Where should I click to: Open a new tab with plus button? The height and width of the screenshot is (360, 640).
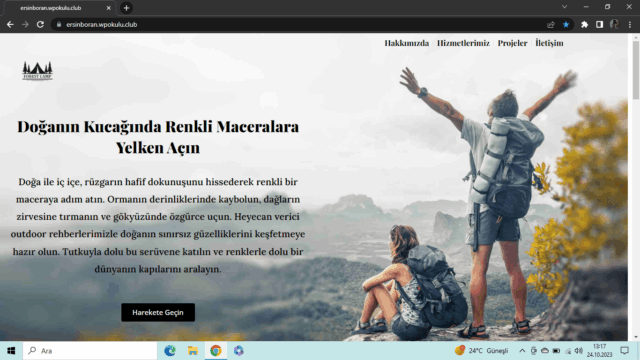[126, 8]
